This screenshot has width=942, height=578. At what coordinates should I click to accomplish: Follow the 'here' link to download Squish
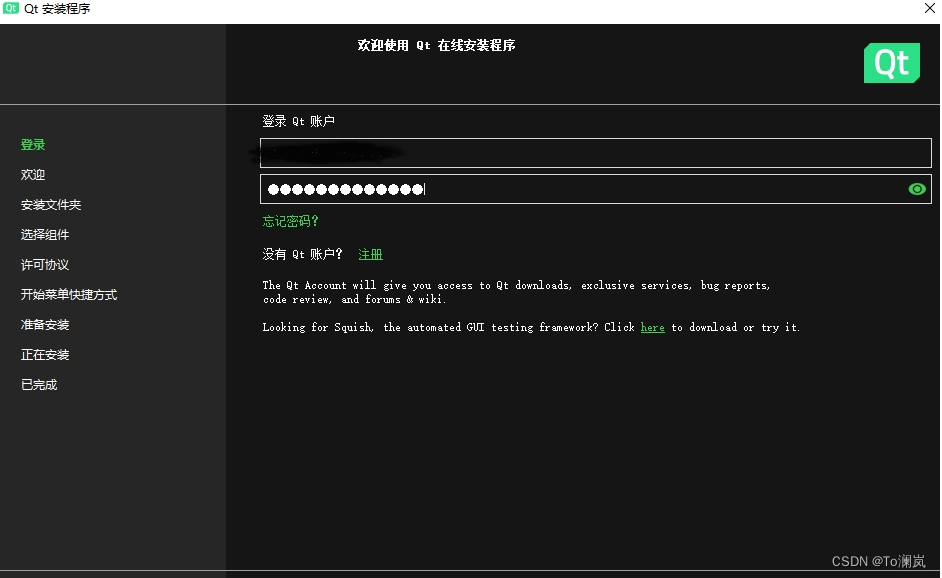[652, 327]
